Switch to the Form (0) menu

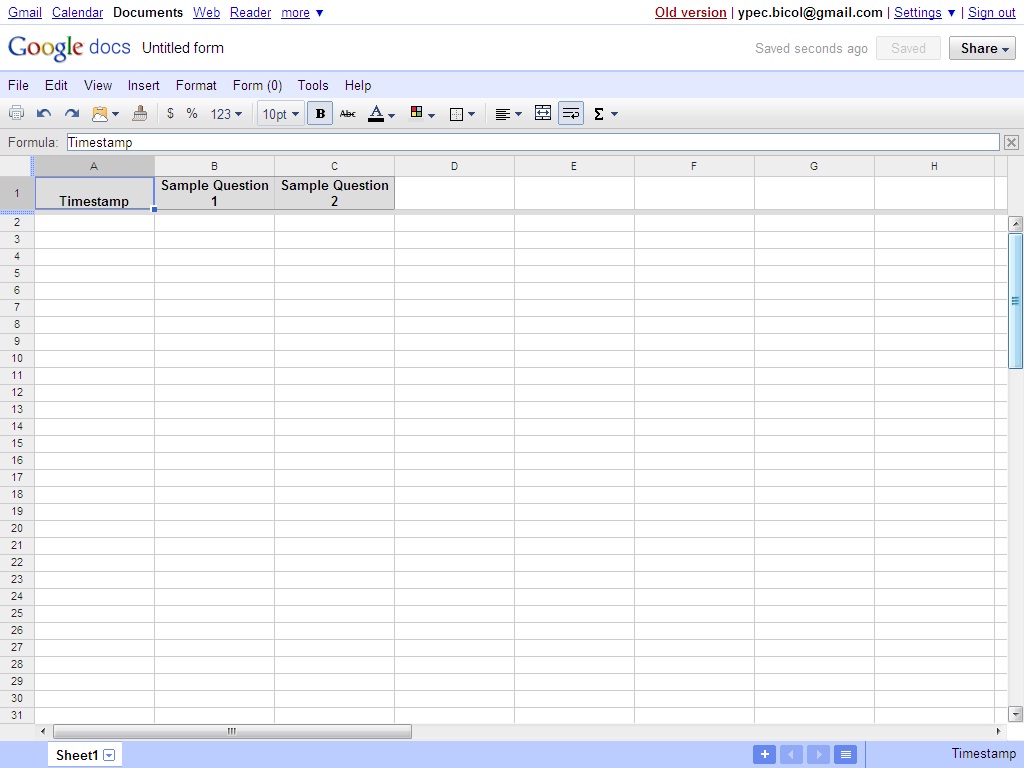pyautogui.click(x=257, y=85)
